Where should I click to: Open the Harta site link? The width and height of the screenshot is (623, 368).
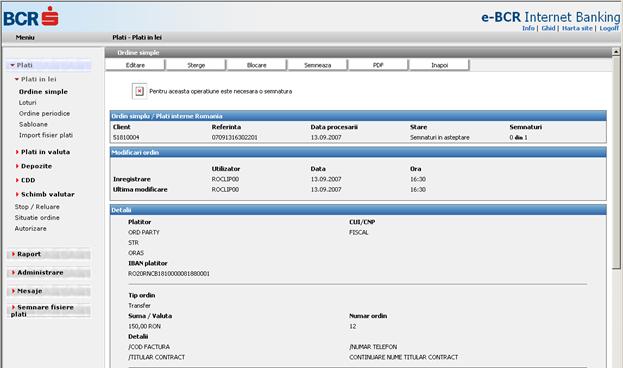pyautogui.click(x=577, y=28)
